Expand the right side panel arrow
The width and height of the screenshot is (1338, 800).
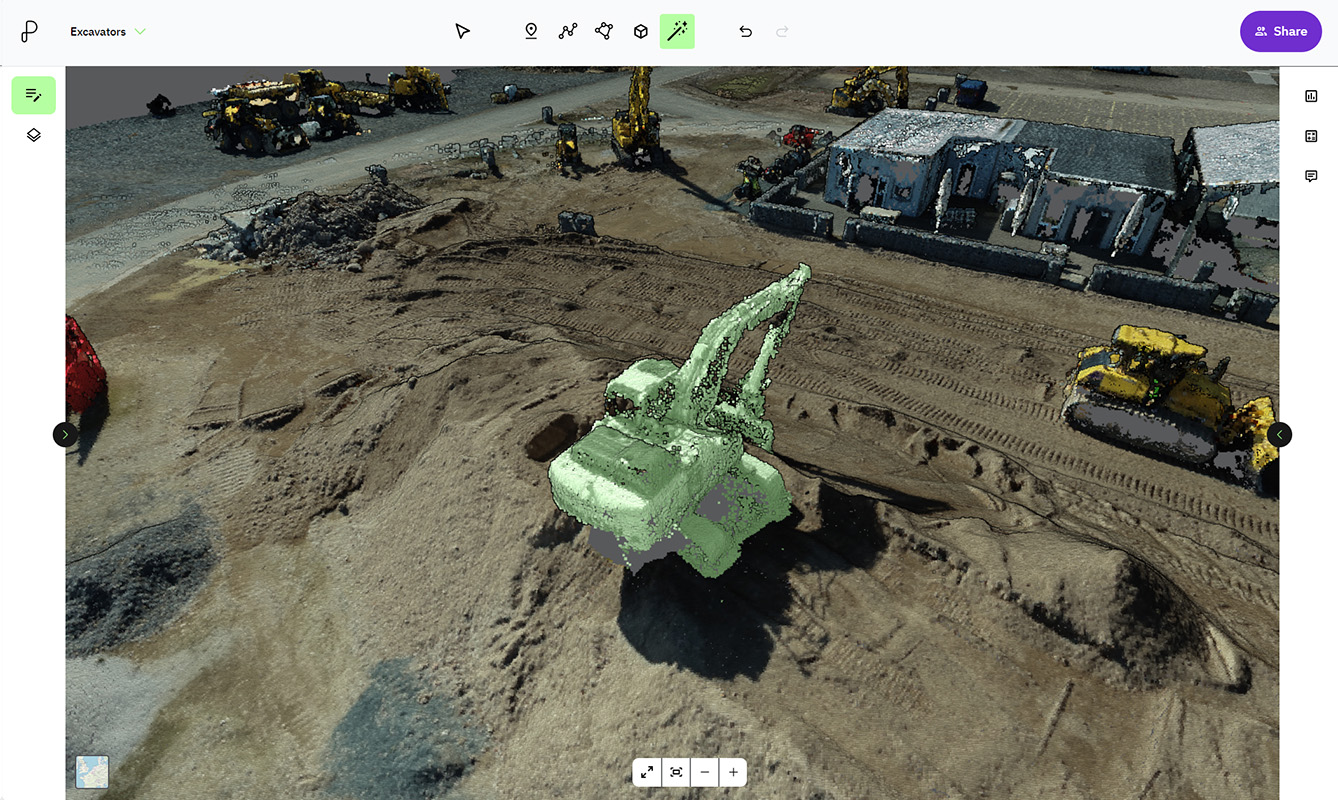1279,434
